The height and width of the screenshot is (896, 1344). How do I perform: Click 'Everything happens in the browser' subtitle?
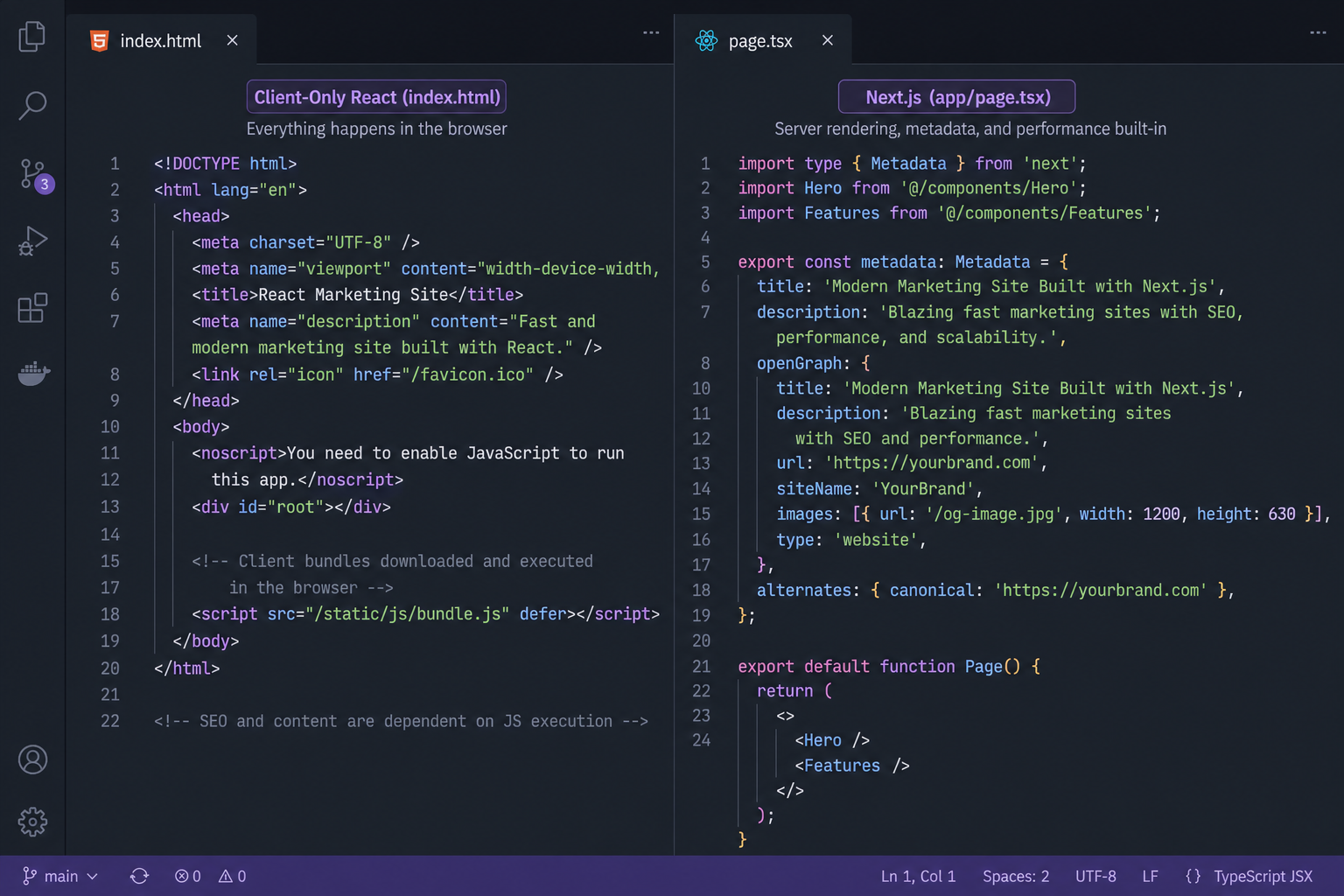coord(377,129)
